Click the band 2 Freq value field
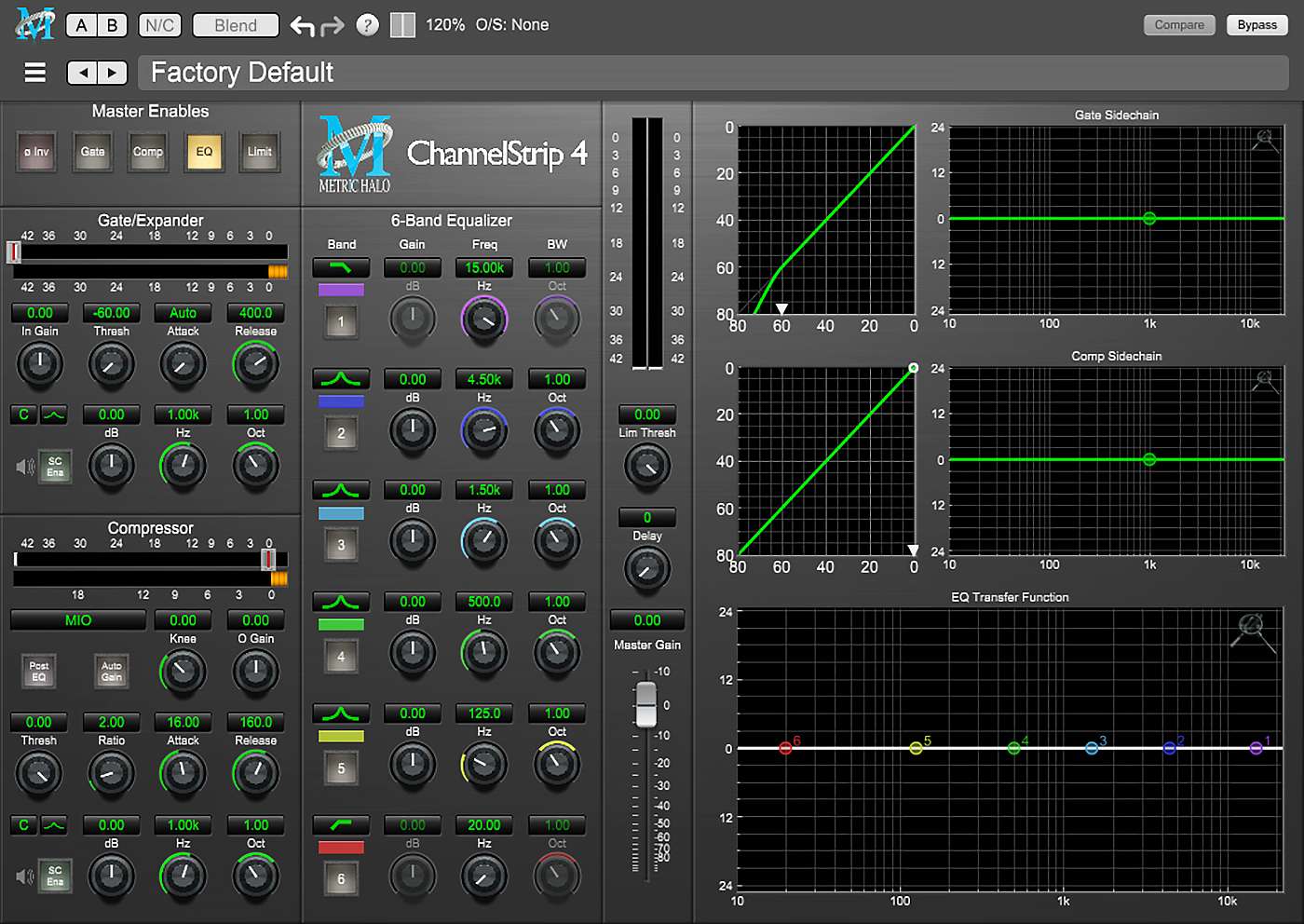The image size is (1304, 924). [x=484, y=380]
